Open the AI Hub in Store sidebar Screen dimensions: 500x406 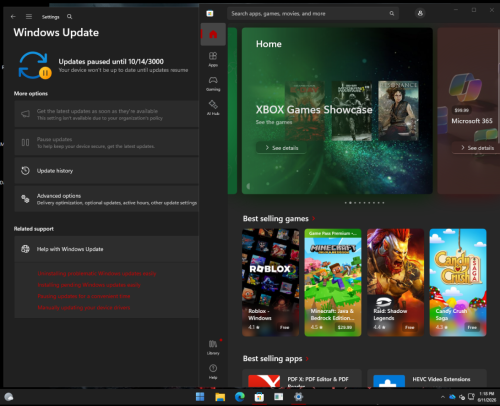[213, 107]
